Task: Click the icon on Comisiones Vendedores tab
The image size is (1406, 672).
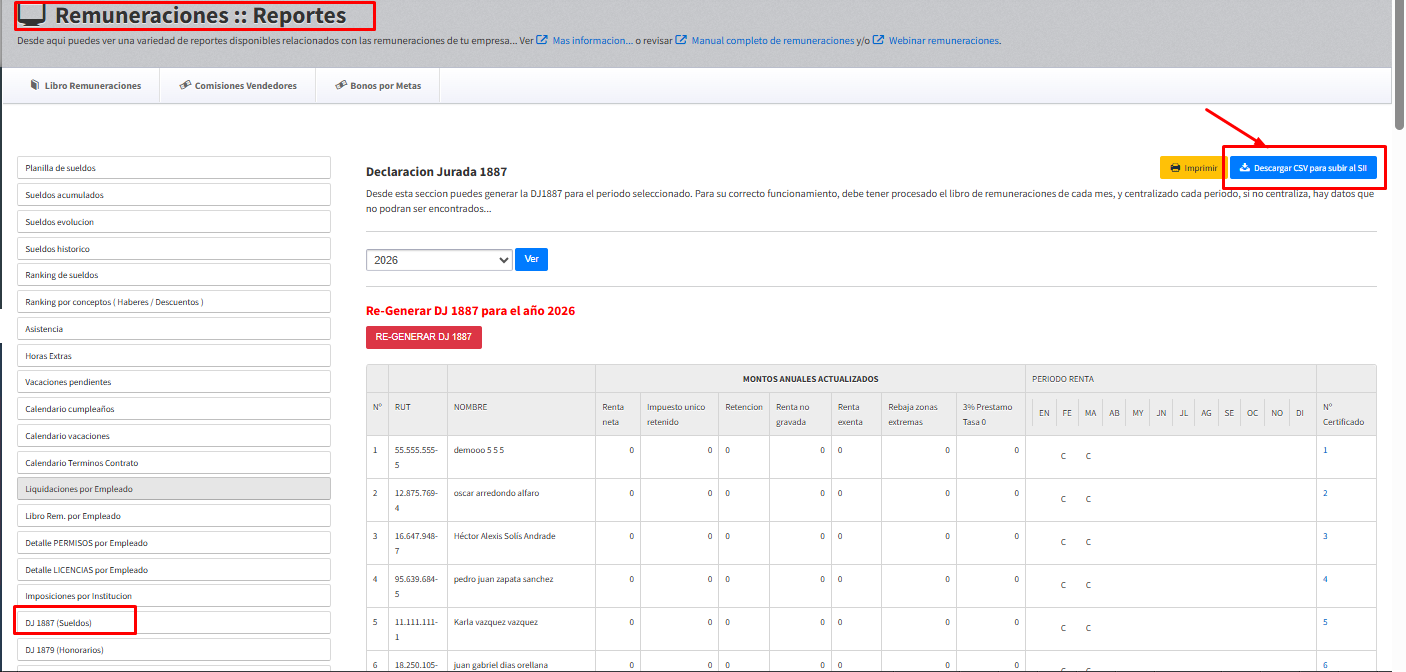Action: tap(185, 86)
